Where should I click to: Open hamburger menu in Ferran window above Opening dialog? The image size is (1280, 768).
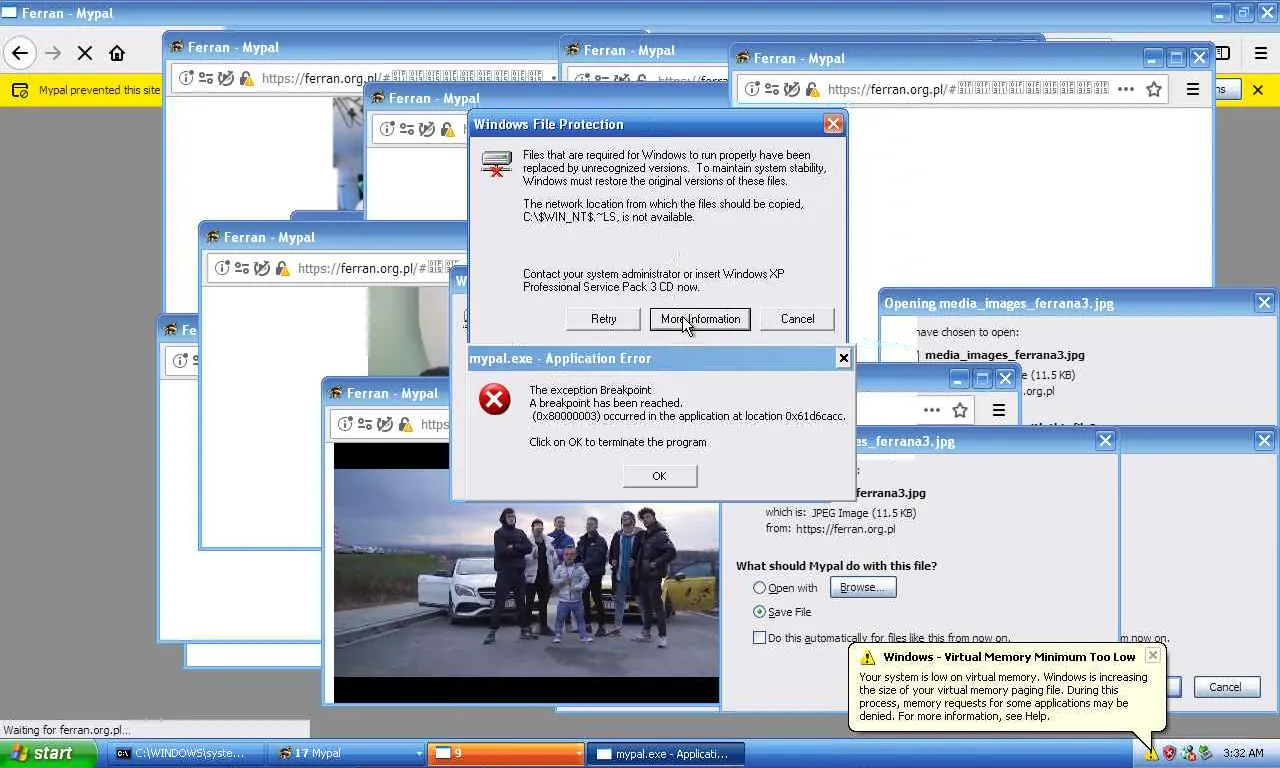[1192, 89]
